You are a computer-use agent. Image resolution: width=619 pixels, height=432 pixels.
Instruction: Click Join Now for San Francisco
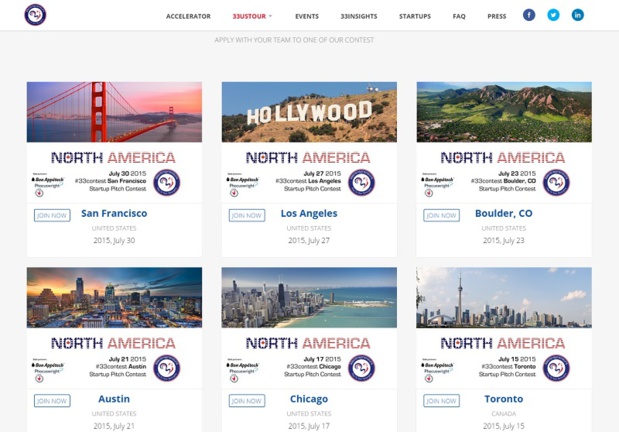(51, 215)
